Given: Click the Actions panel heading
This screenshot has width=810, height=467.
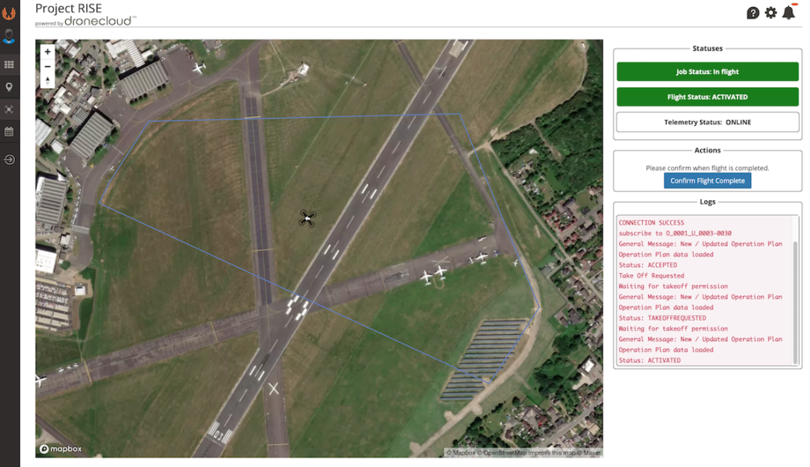Looking at the screenshot, I should click(x=707, y=150).
